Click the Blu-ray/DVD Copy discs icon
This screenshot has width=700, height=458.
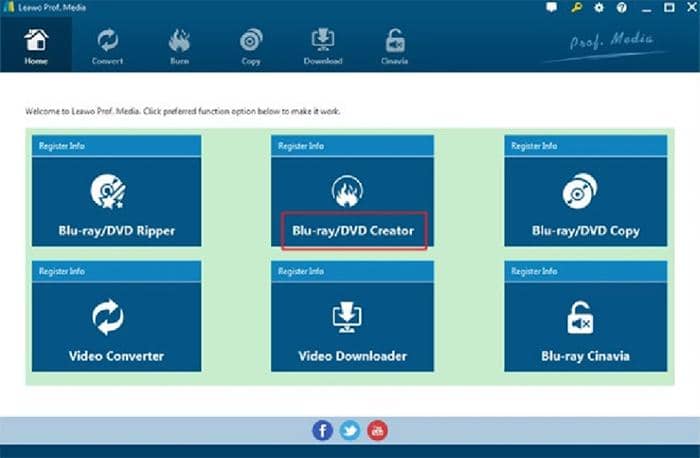pos(579,191)
